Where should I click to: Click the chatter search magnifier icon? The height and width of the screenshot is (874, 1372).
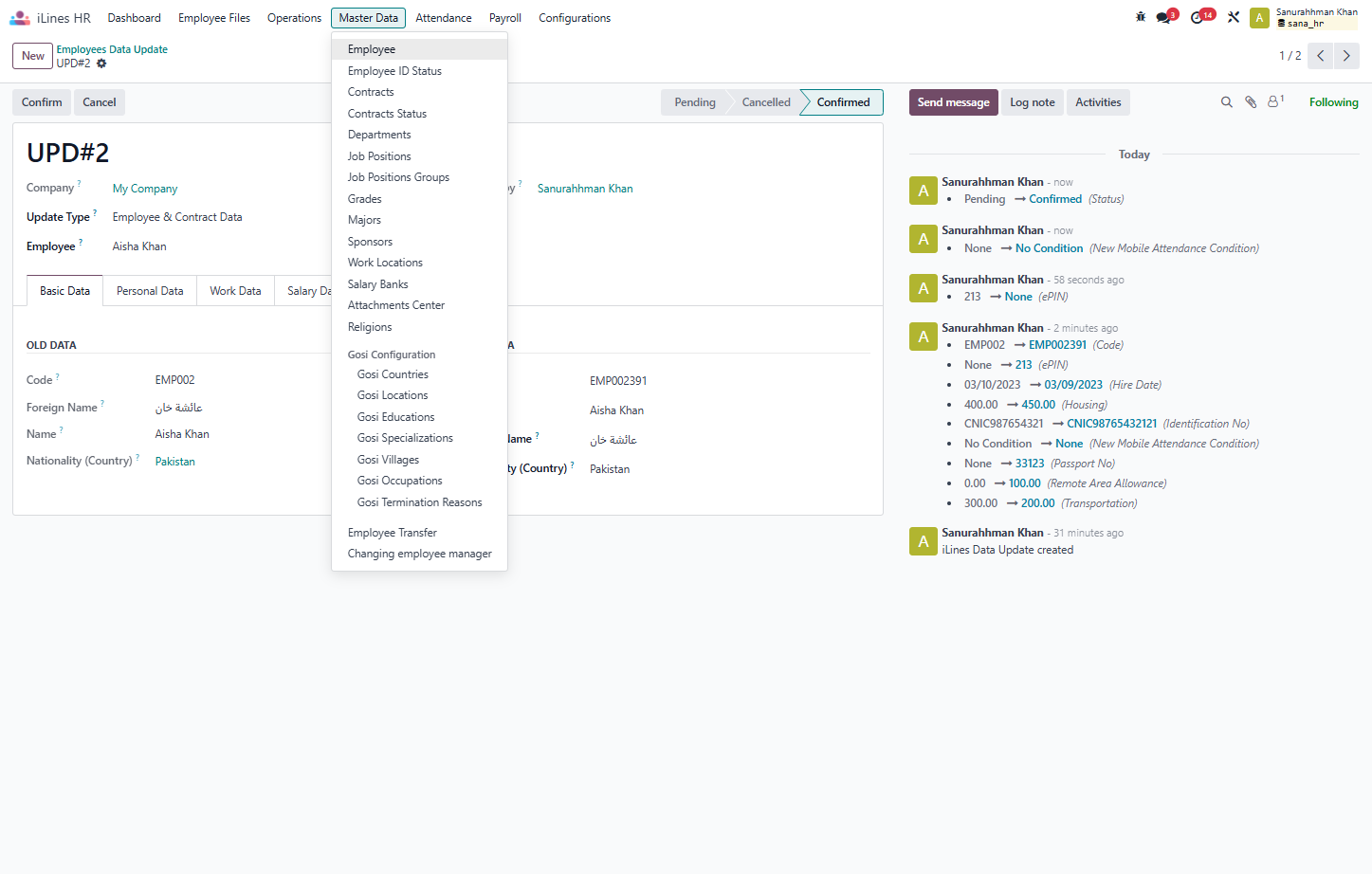pos(1226,102)
